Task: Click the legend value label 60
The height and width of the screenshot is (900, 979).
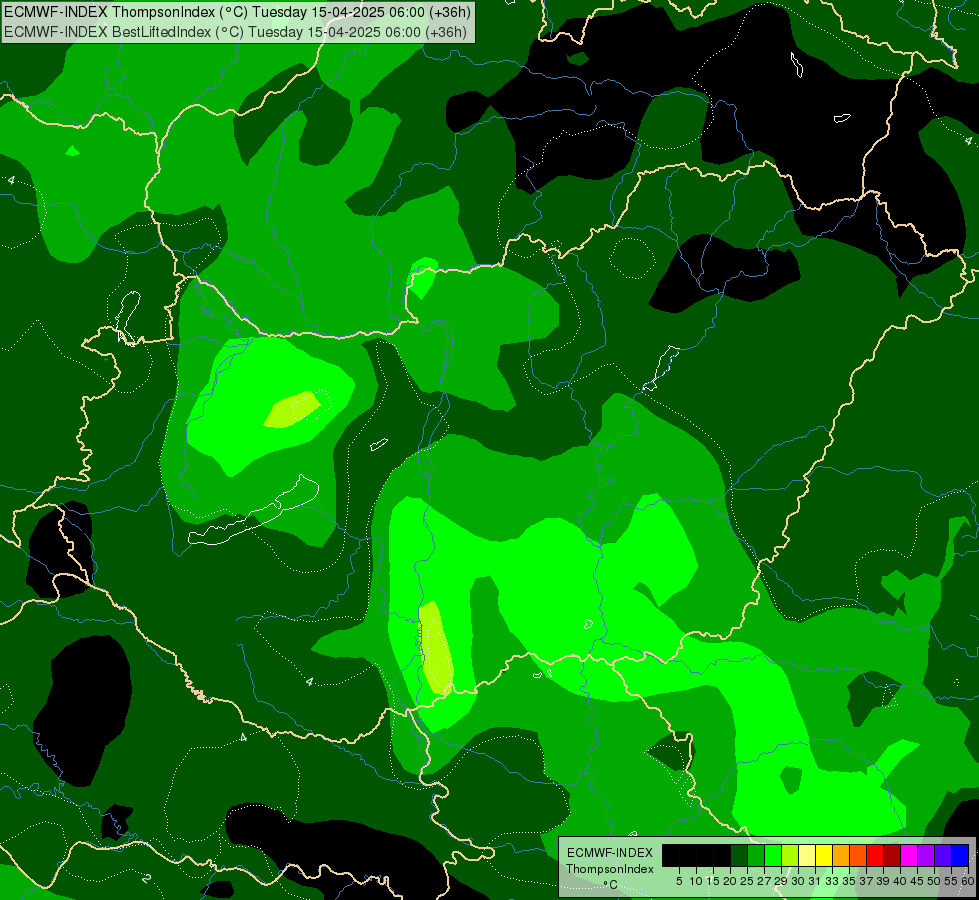Action: pyautogui.click(x=968, y=881)
